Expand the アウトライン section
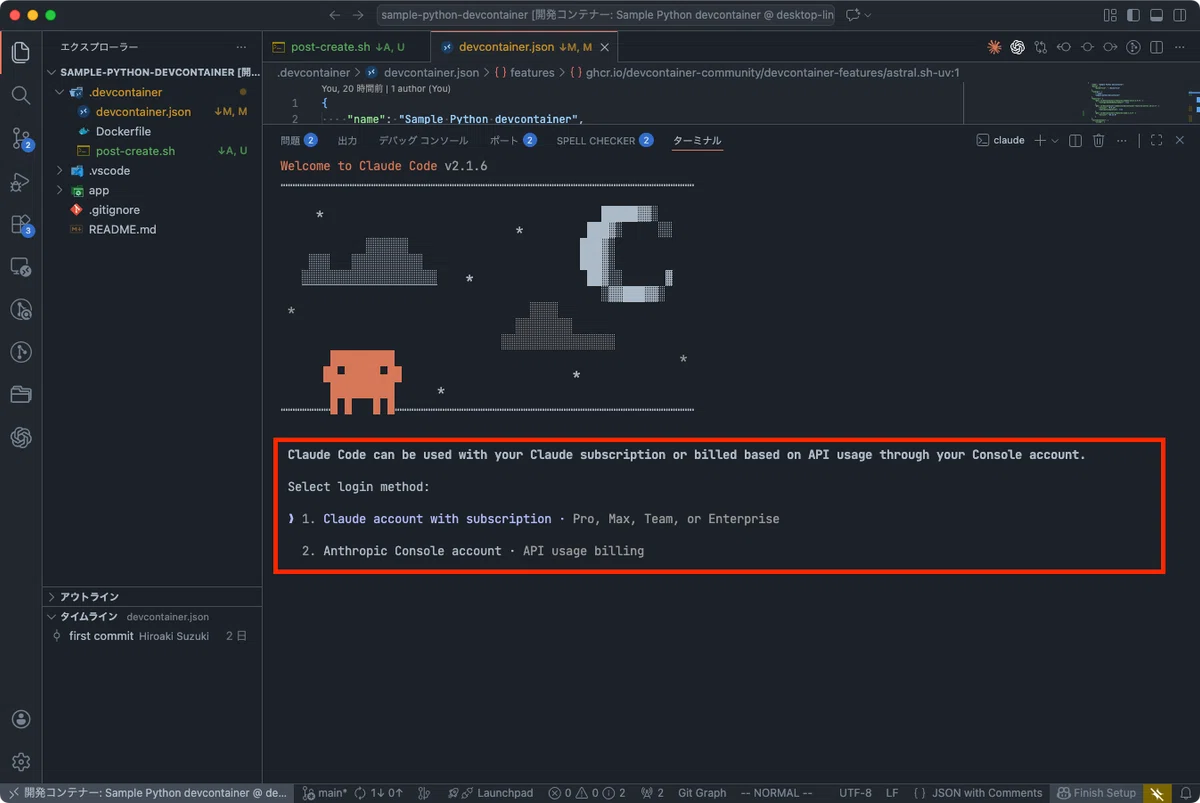 coord(152,597)
